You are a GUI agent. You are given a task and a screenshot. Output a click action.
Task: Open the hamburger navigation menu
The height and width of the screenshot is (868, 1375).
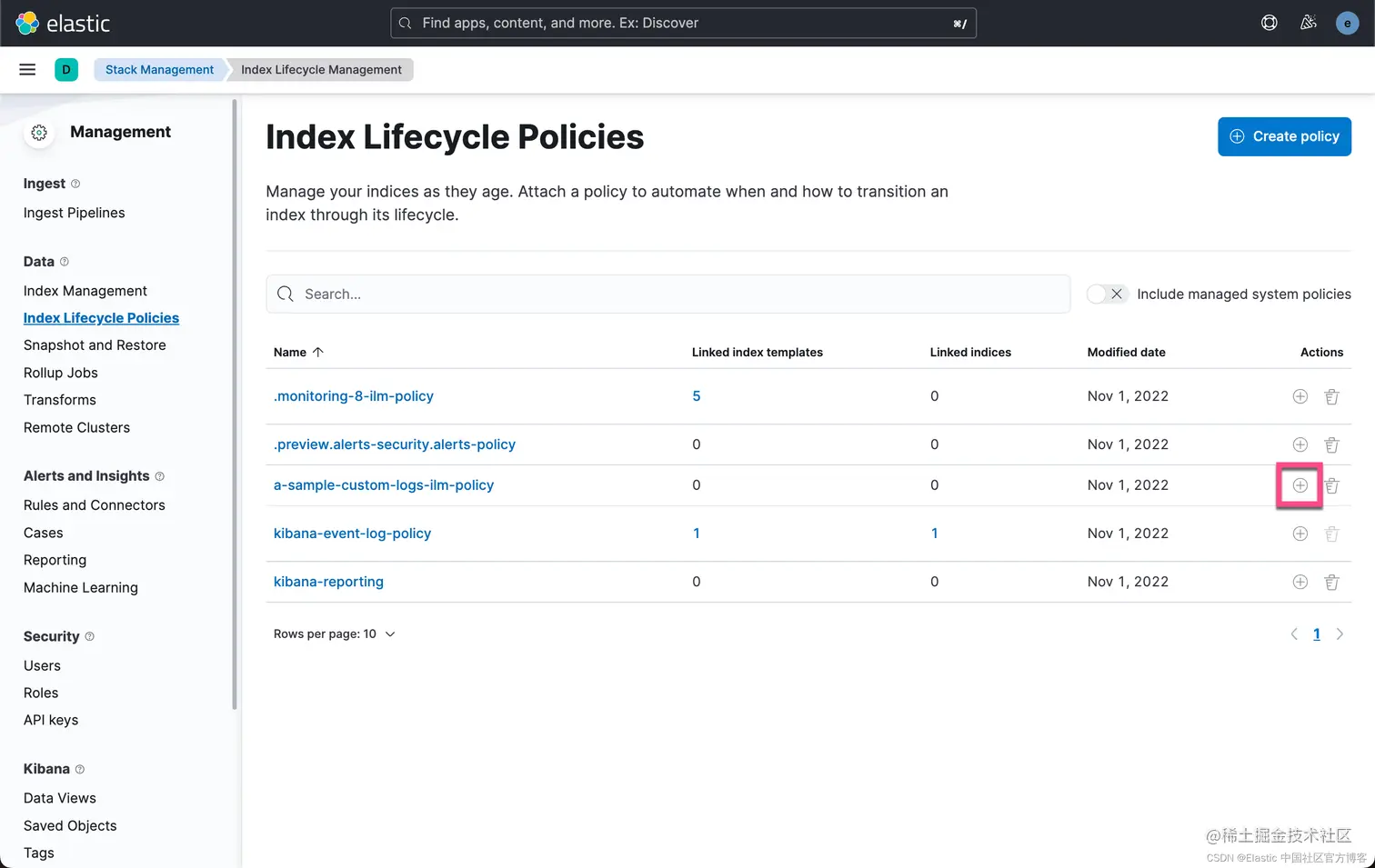click(27, 70)
